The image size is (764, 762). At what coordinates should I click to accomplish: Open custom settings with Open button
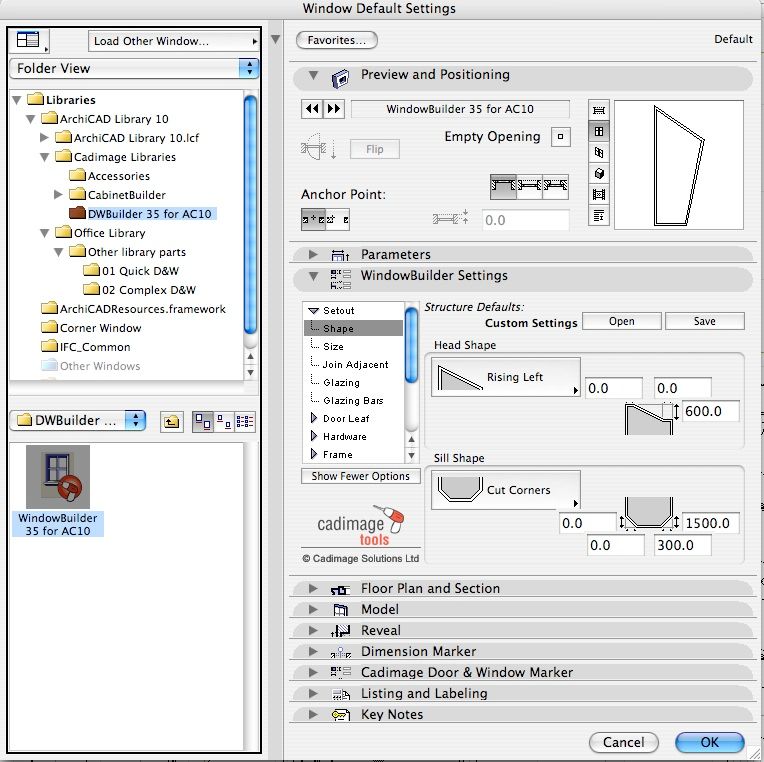coord(622,322)
